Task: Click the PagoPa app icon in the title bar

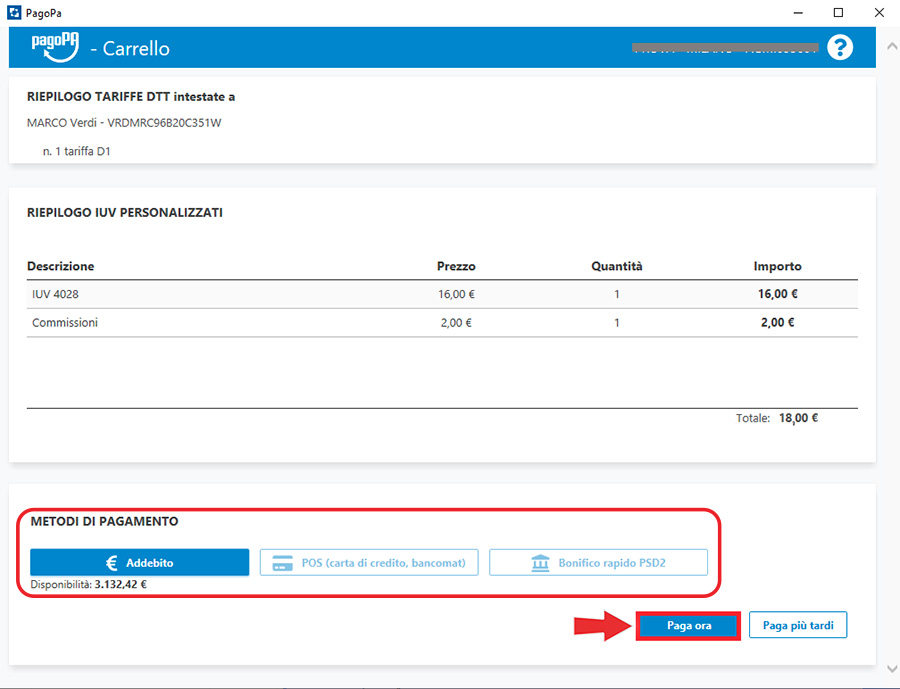Action: coord(12,12)
